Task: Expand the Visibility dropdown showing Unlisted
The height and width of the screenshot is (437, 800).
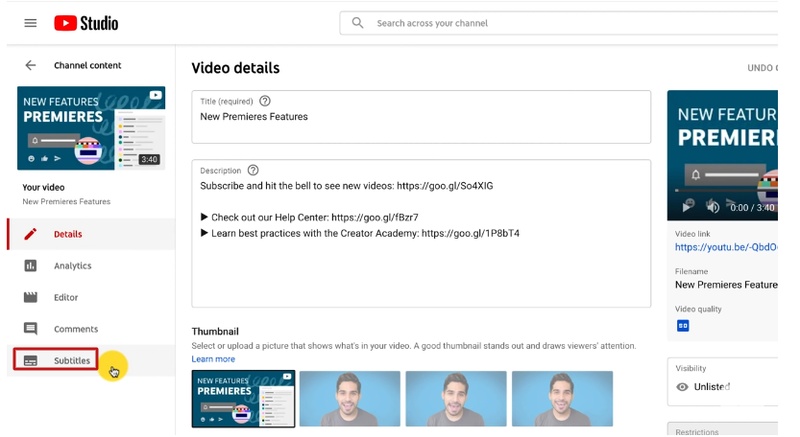Action: tap(724, 386)
